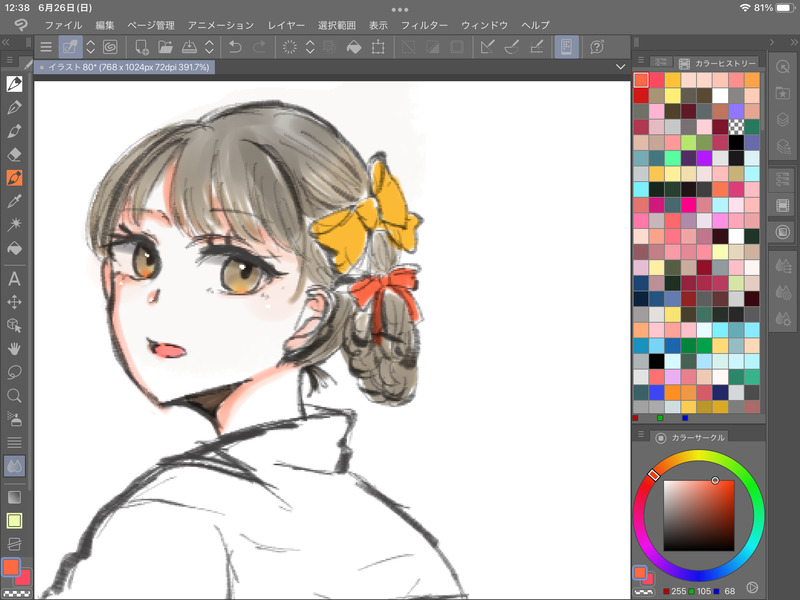Screen dimensions: 800x600
Task: Open the ファイル menu
Action: (63, 25)
